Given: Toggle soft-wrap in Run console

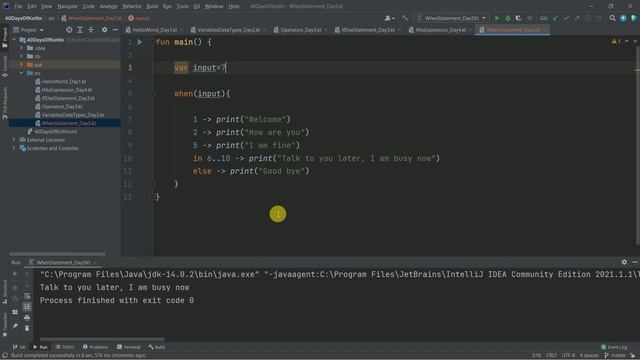Looking at the screenshot, I should (27, 296).
